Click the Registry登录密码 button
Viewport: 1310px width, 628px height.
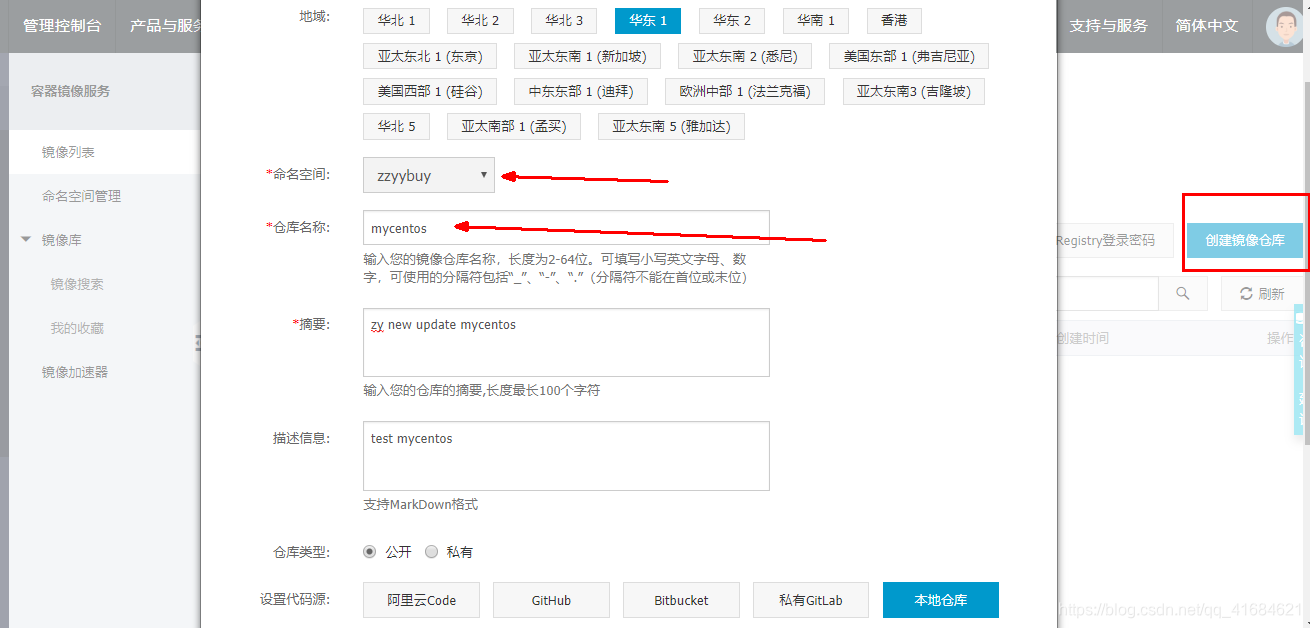point(1107,240)
